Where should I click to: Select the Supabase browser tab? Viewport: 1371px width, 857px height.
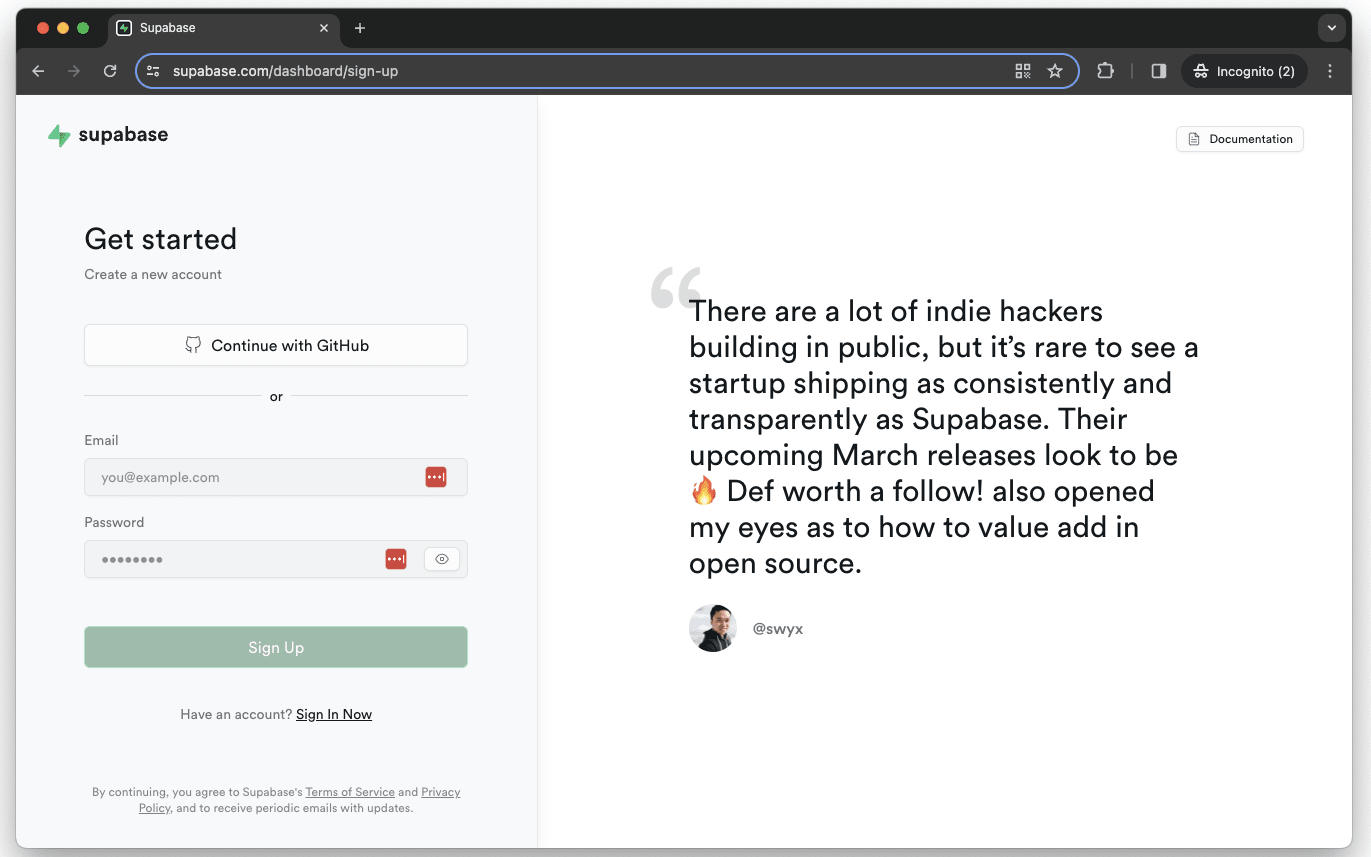pos(223,28)
